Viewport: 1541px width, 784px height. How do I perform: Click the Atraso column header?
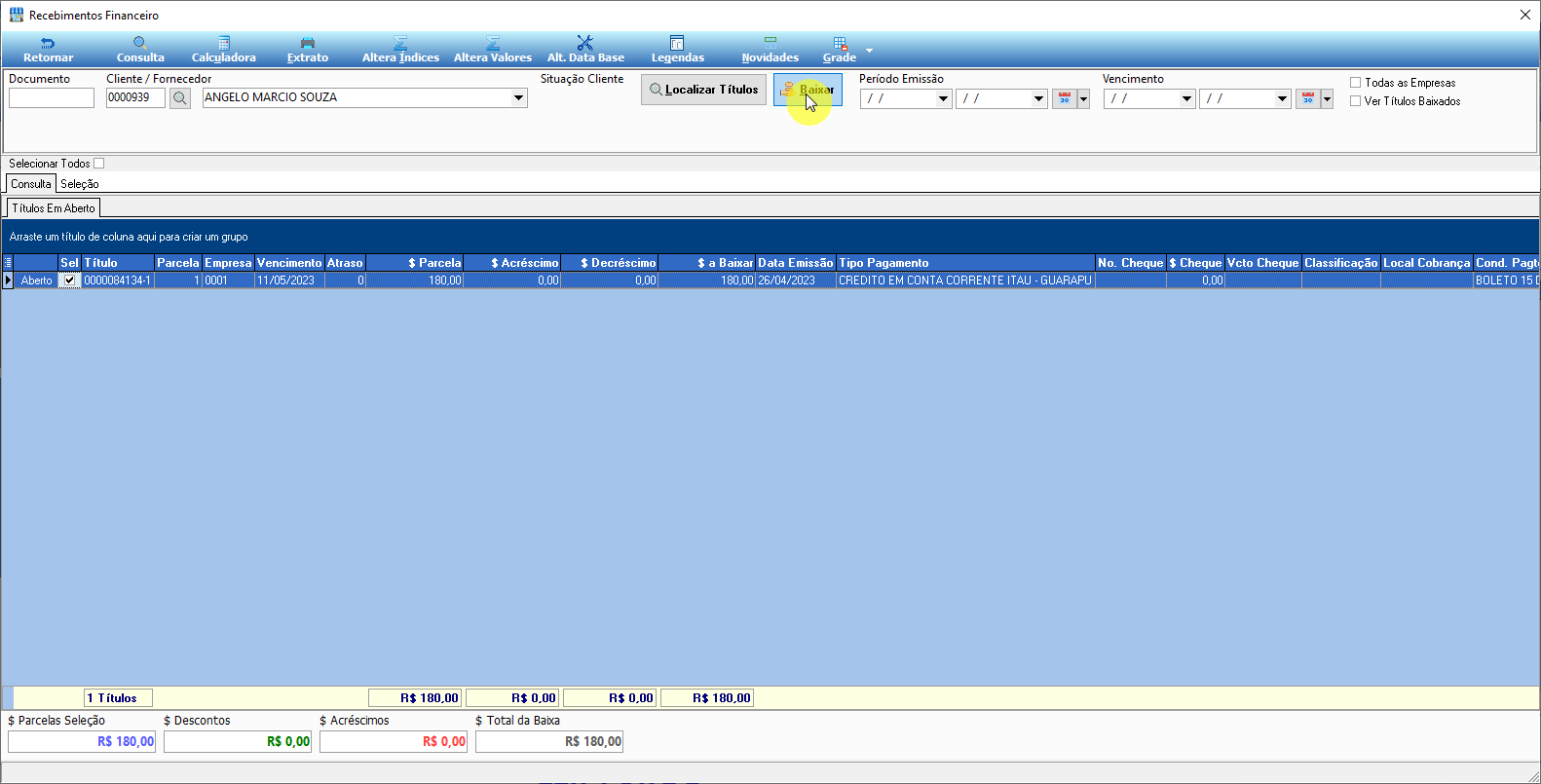coord(345,263)
